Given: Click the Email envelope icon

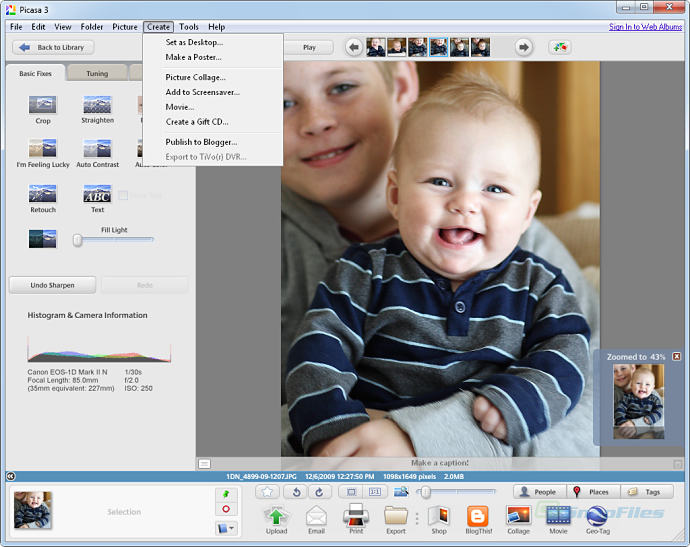Looking at the screenshot, I should [316, 516].
